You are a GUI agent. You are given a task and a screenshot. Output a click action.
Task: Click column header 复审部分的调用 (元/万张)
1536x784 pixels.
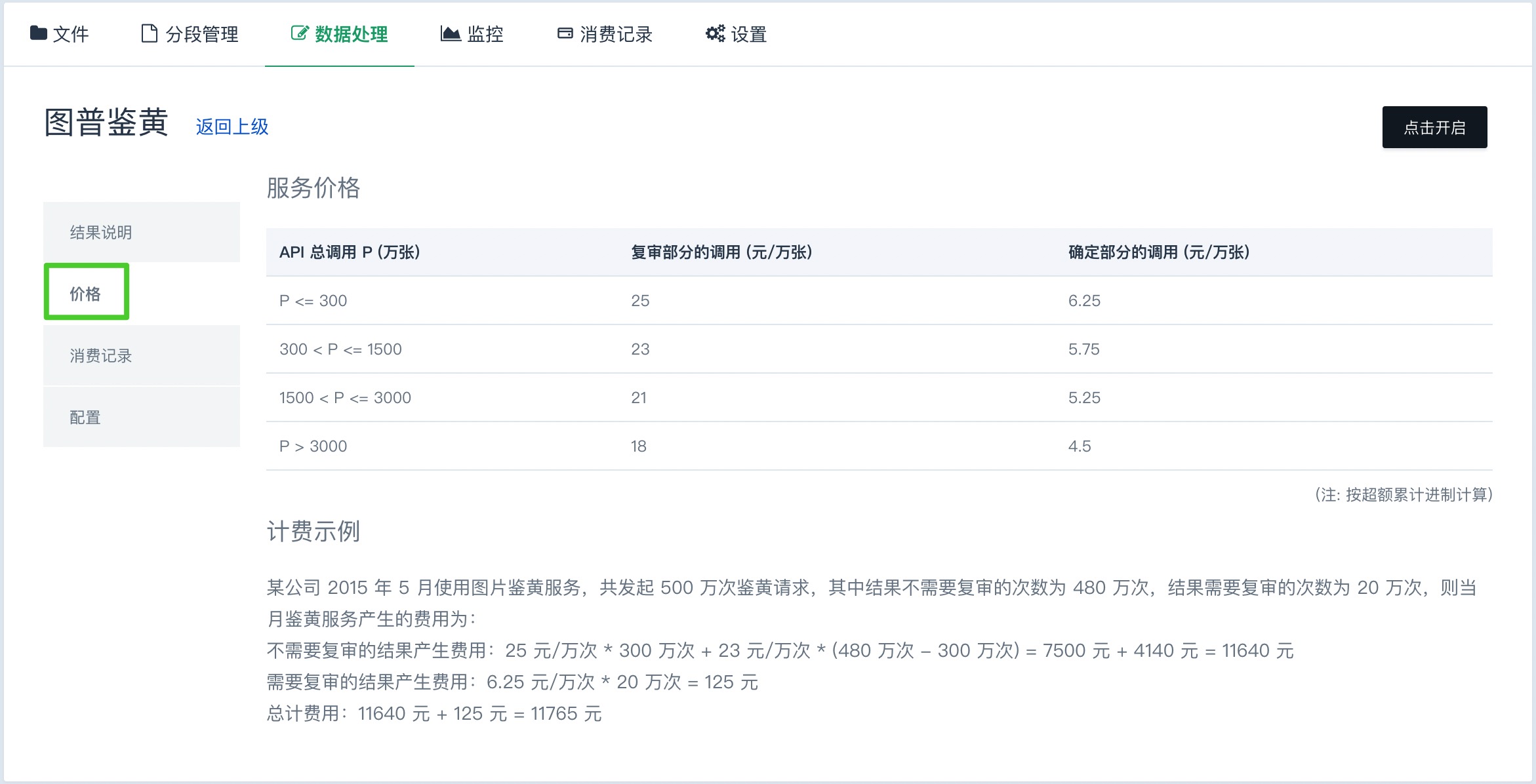coord(721,252)
